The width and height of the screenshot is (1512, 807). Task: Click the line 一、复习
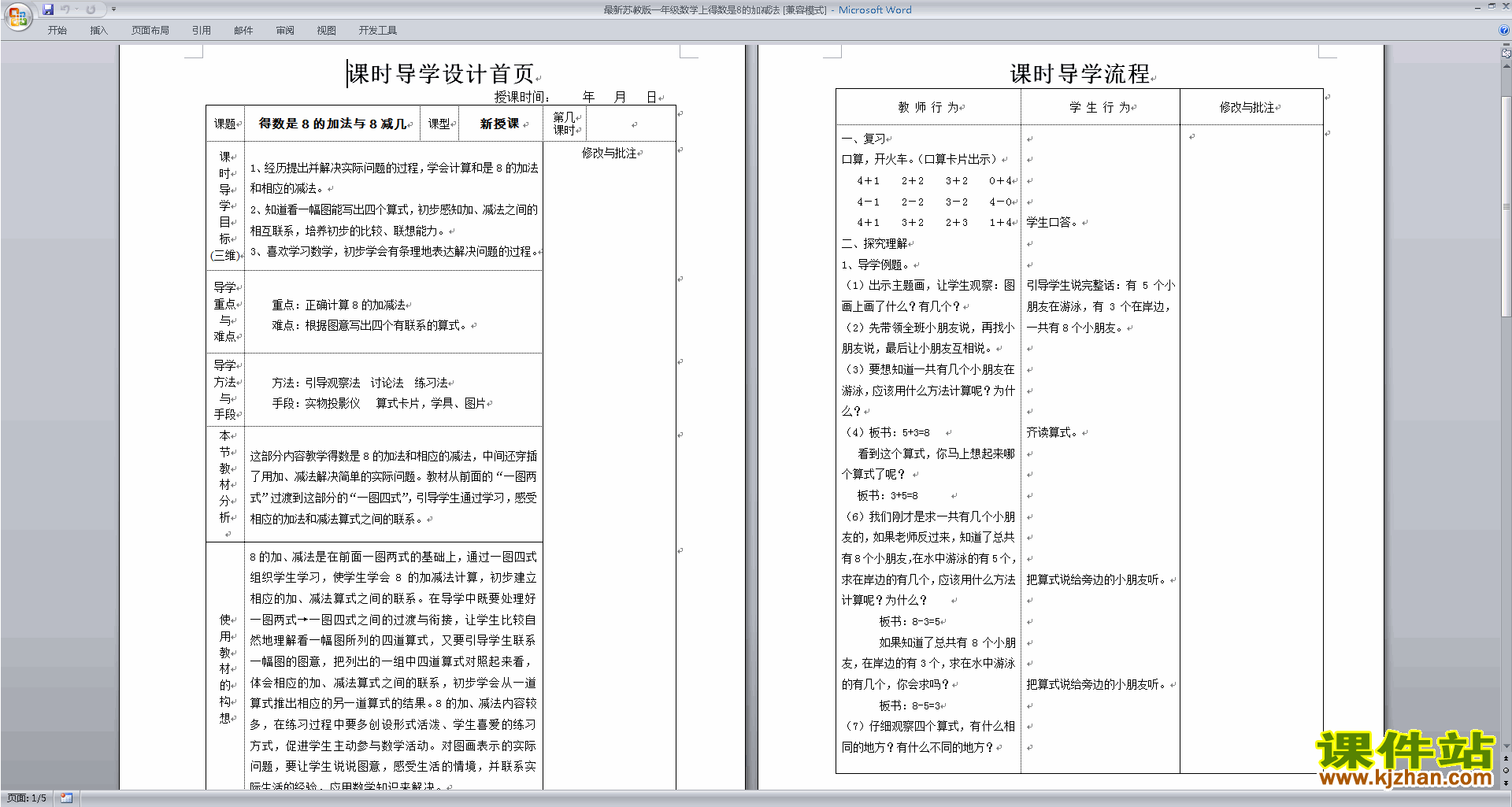point(863,139)
